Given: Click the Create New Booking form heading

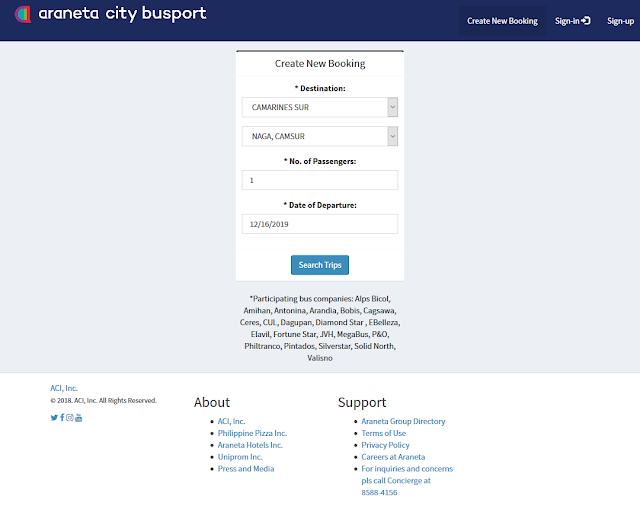Looking at the screenshot, I should pyautogui.click(x=320, y=64).
